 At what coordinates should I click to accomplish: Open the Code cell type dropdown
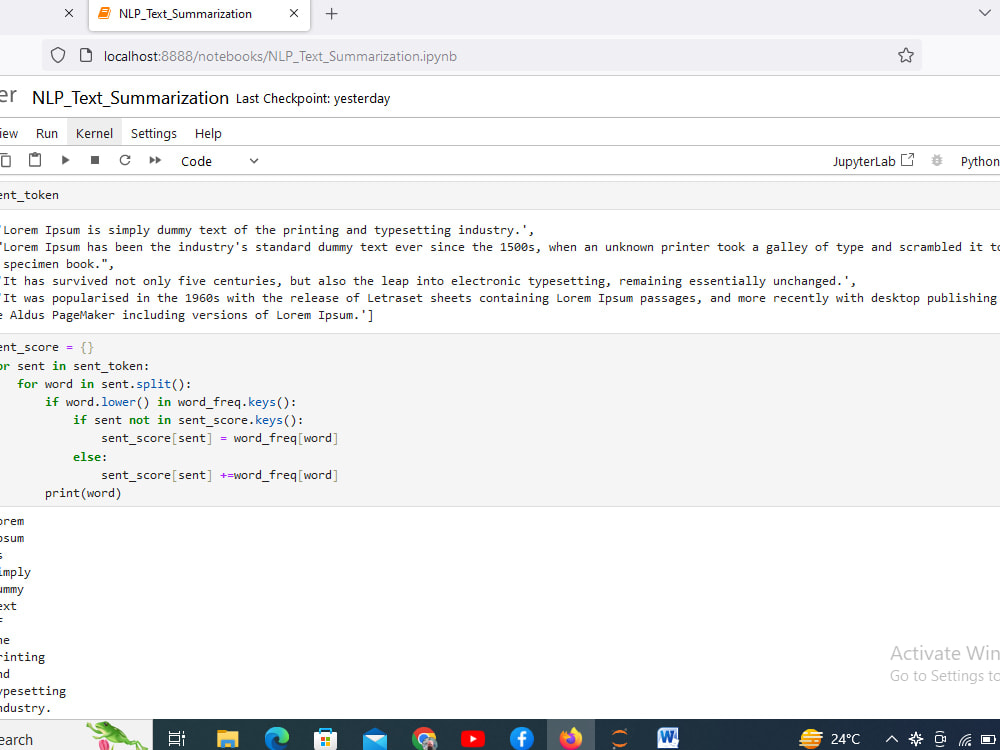pyautogui.click(x=220, y=160)
